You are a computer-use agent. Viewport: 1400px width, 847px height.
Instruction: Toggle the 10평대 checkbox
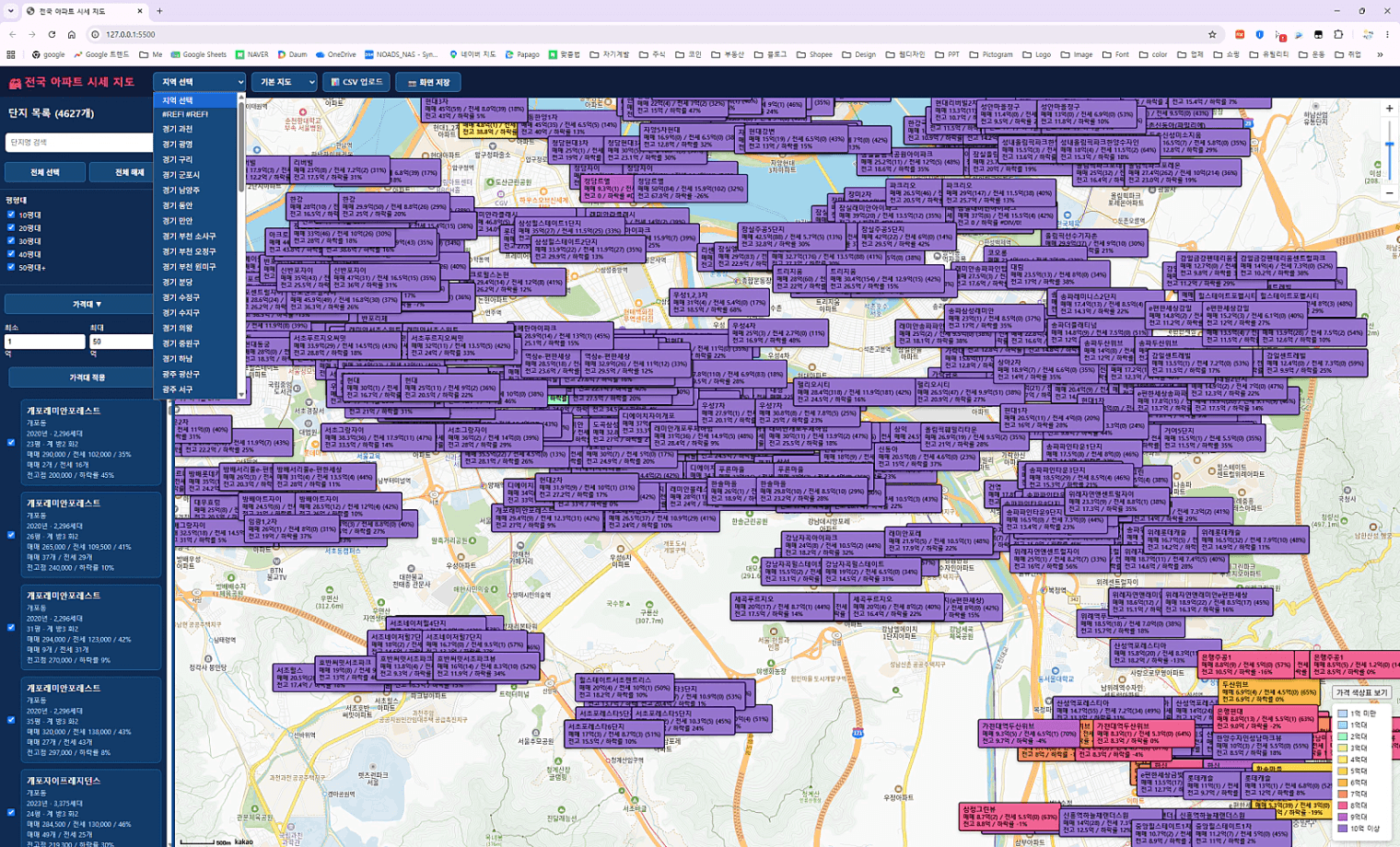point(11,215)
